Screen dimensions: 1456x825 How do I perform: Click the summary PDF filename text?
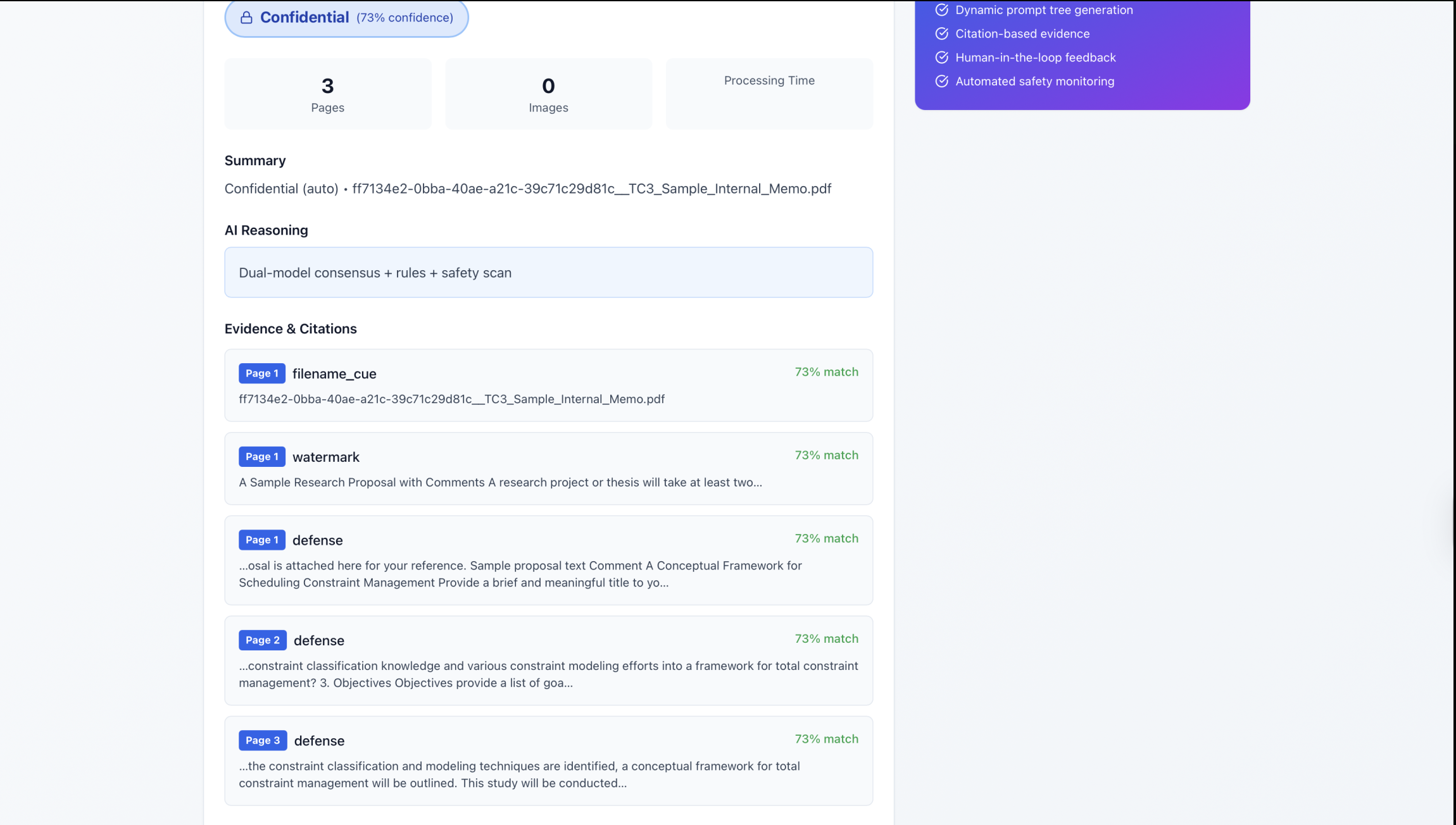click(591, 189)
